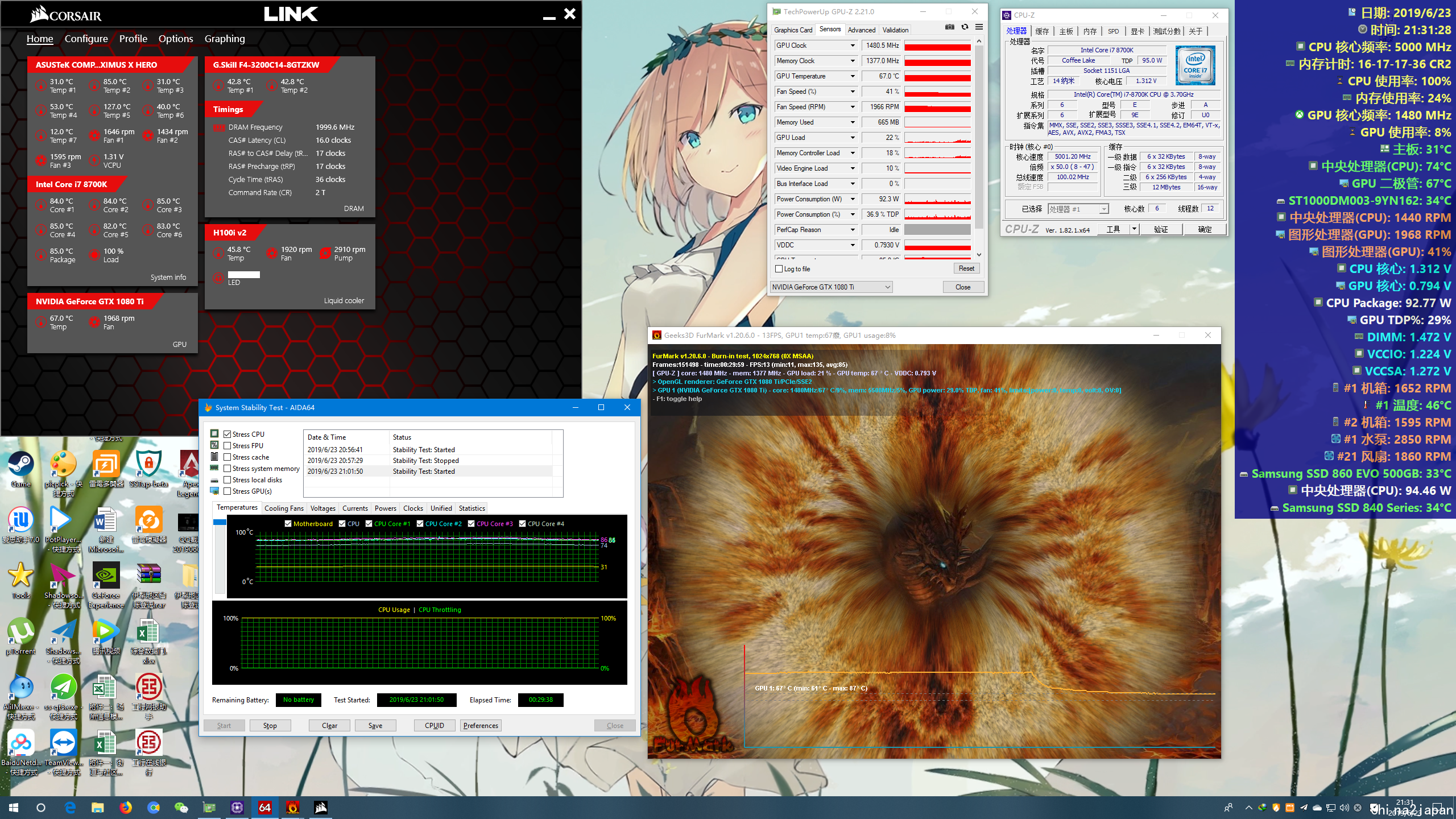Click Save button in AIDA64
The image size is (1456, 819).
375,725
